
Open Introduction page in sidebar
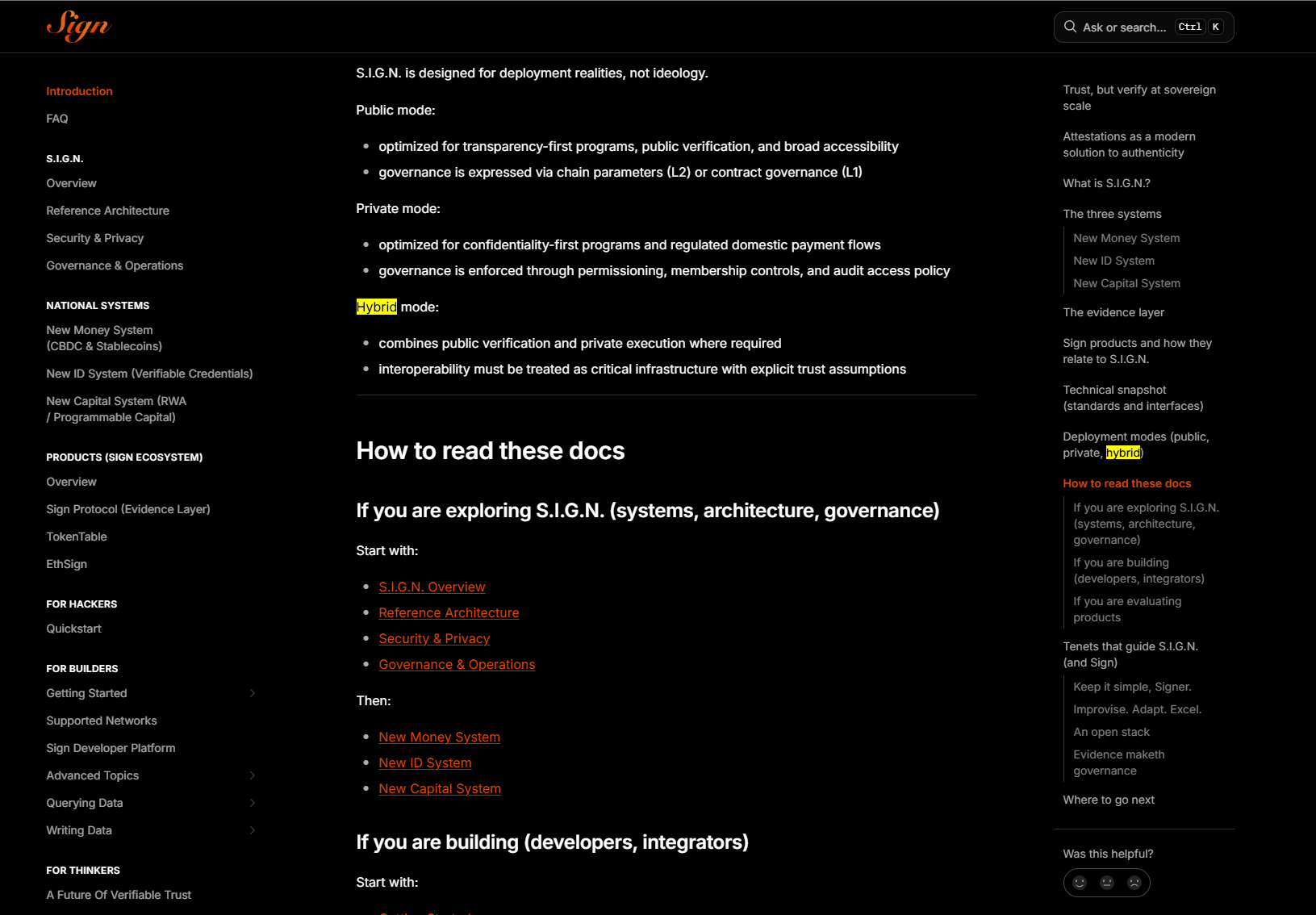click(79, 91)
